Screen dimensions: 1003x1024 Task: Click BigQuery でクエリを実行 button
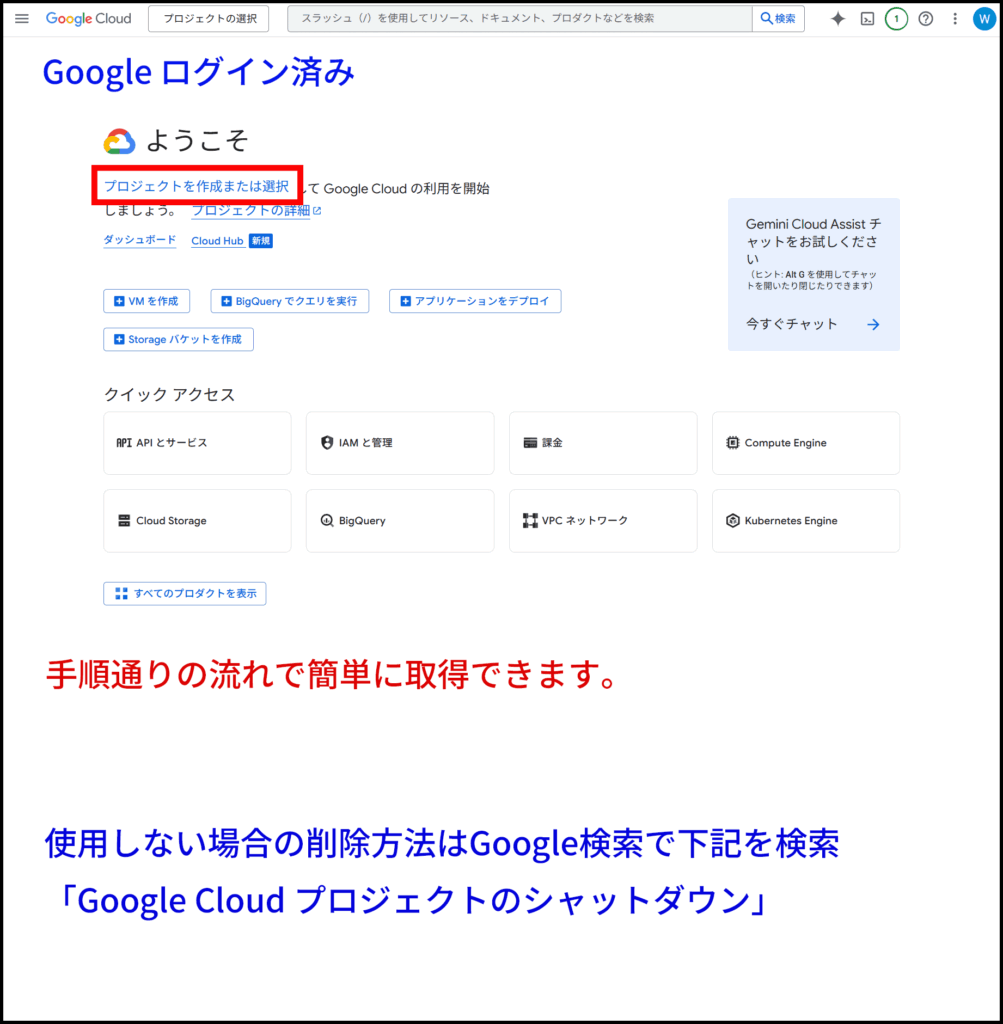[290, 301]
